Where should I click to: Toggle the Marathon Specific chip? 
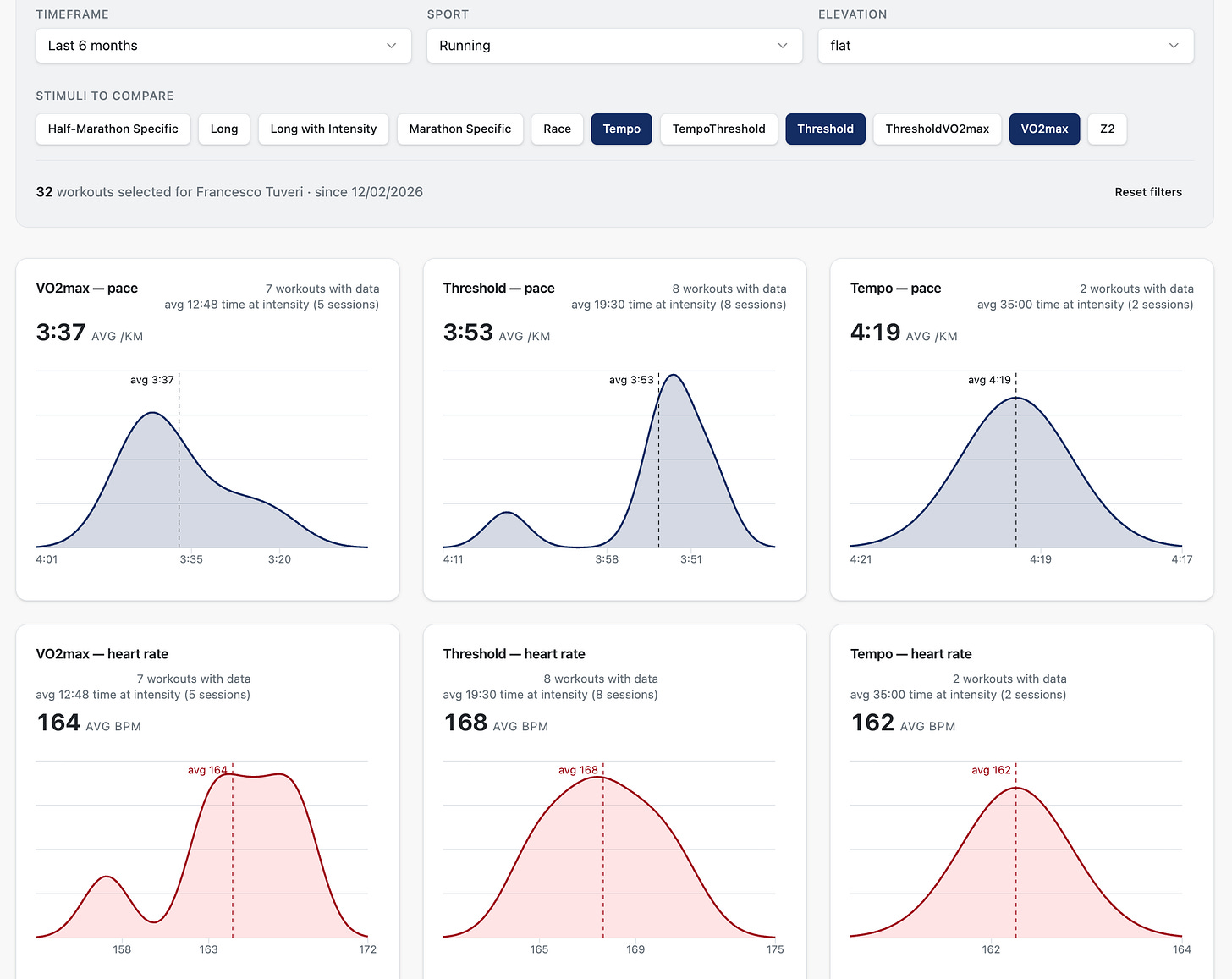coord(460,129)
